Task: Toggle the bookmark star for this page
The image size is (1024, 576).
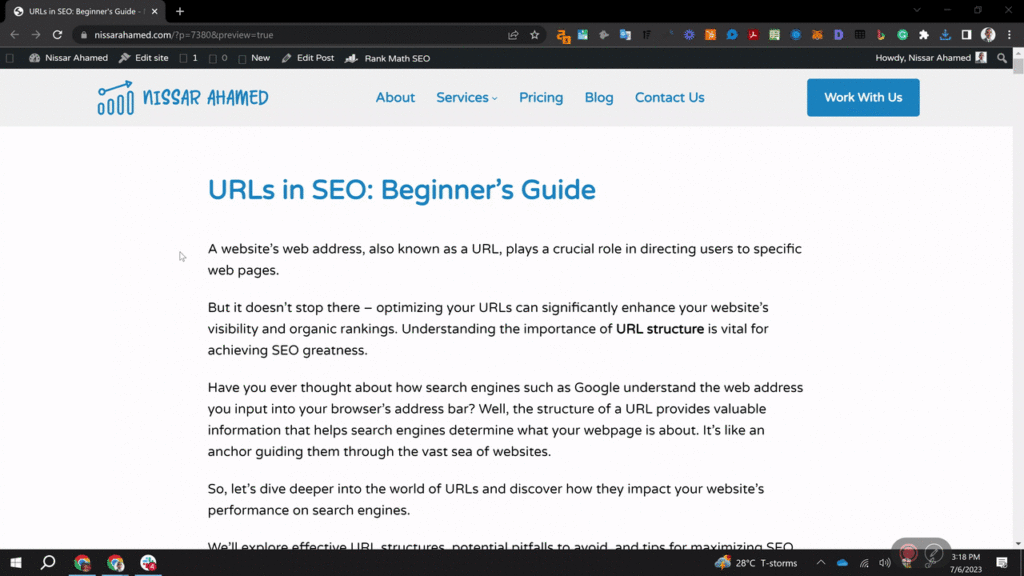Action: coord(536,34)
